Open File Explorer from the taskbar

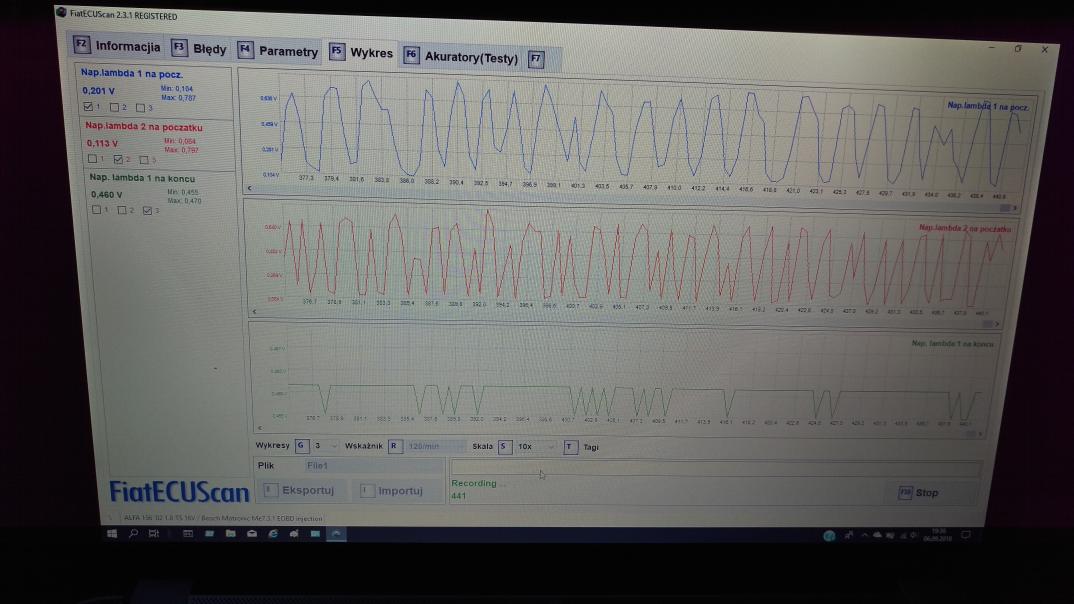(x=231, y=533)
